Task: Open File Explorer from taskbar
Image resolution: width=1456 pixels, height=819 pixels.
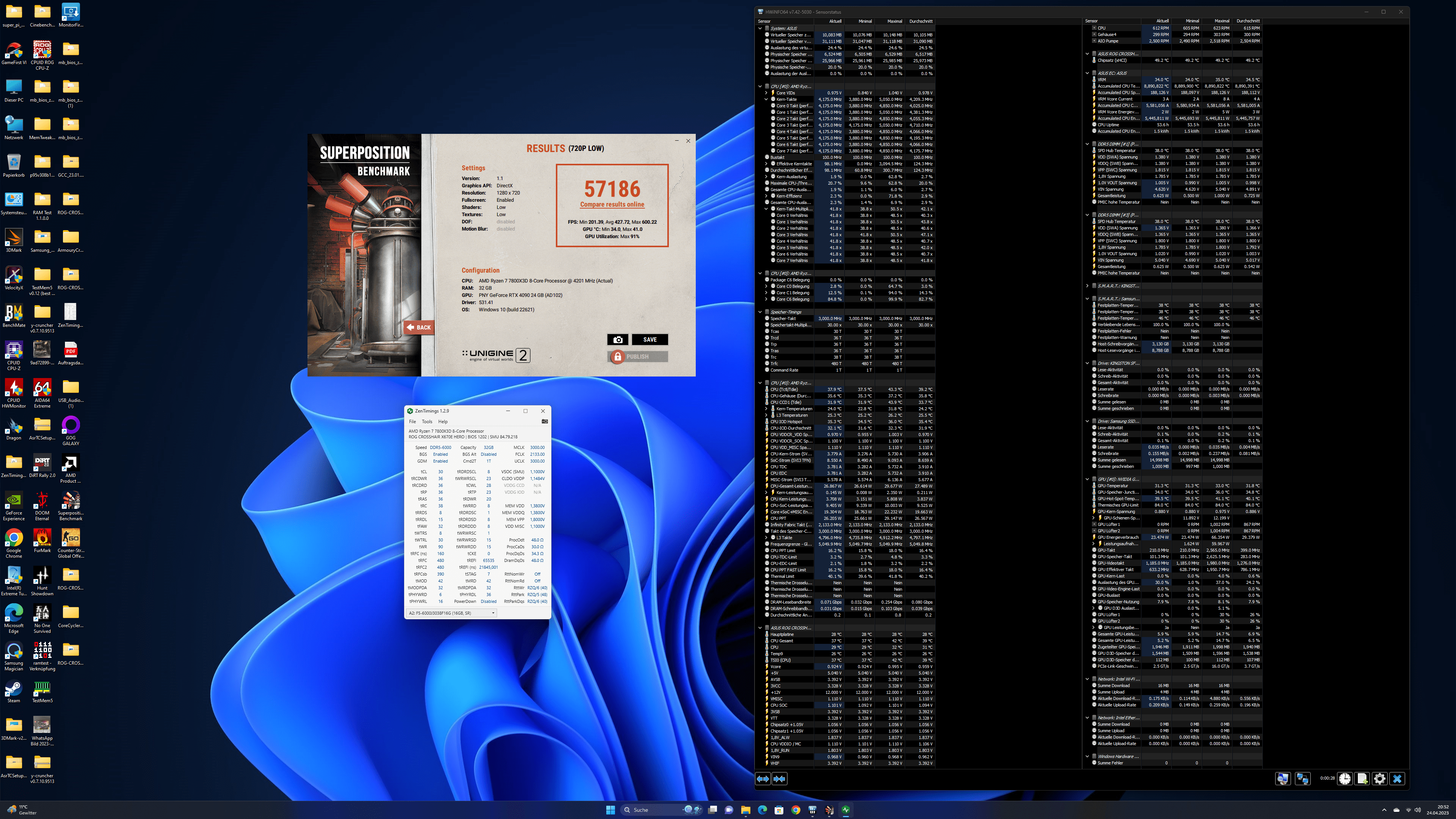Action: [745, 810]
